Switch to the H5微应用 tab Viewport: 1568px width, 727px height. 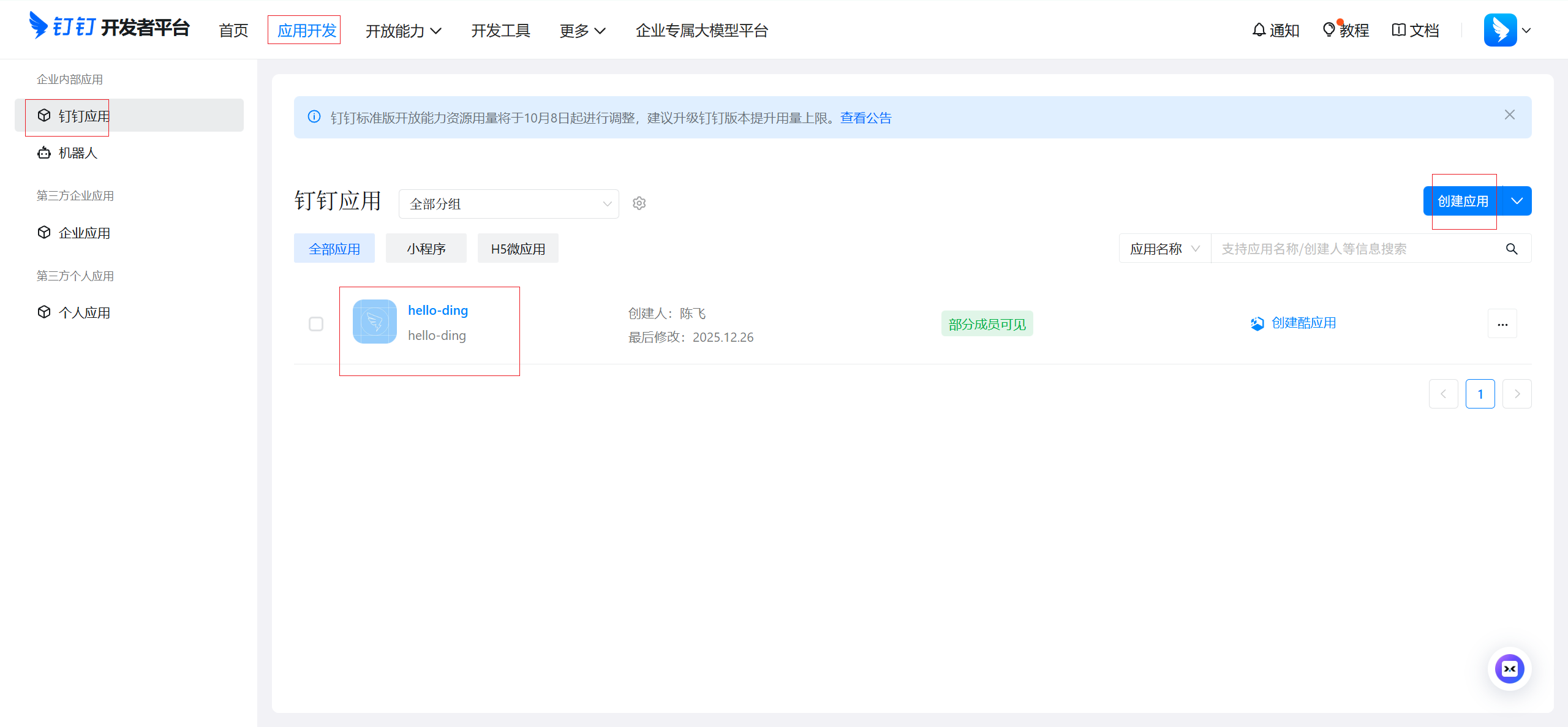(x=518, y=249)
